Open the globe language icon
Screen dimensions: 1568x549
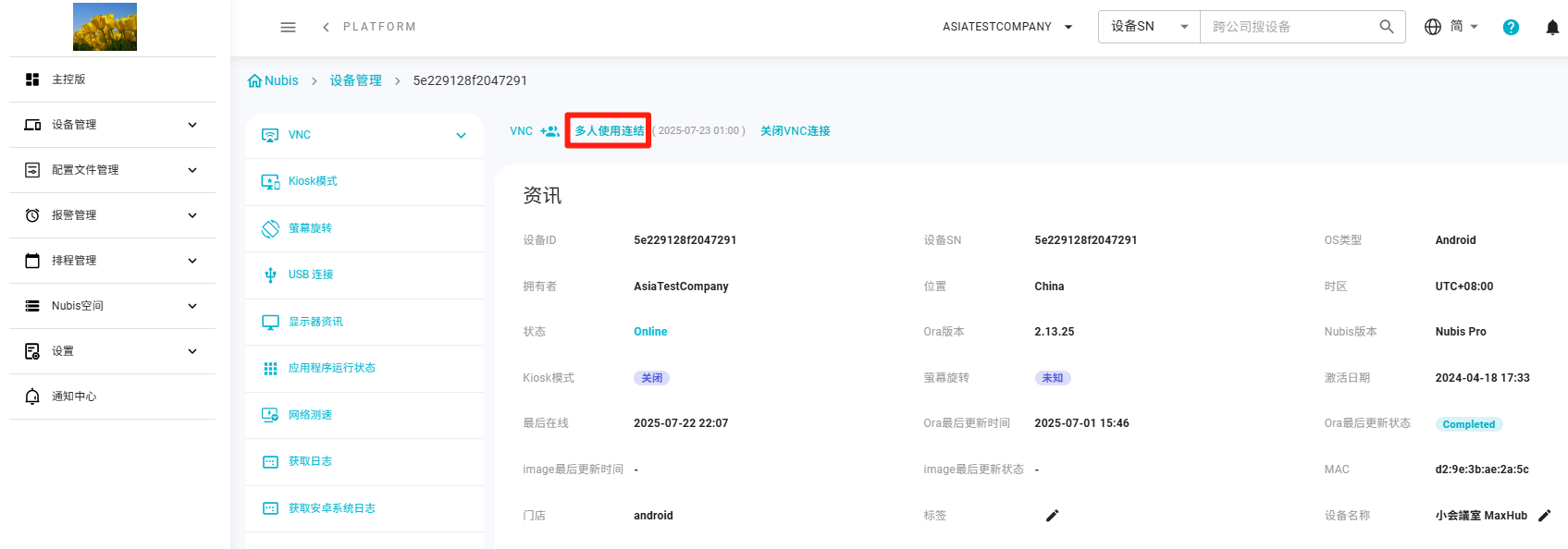click(1433, 27)
